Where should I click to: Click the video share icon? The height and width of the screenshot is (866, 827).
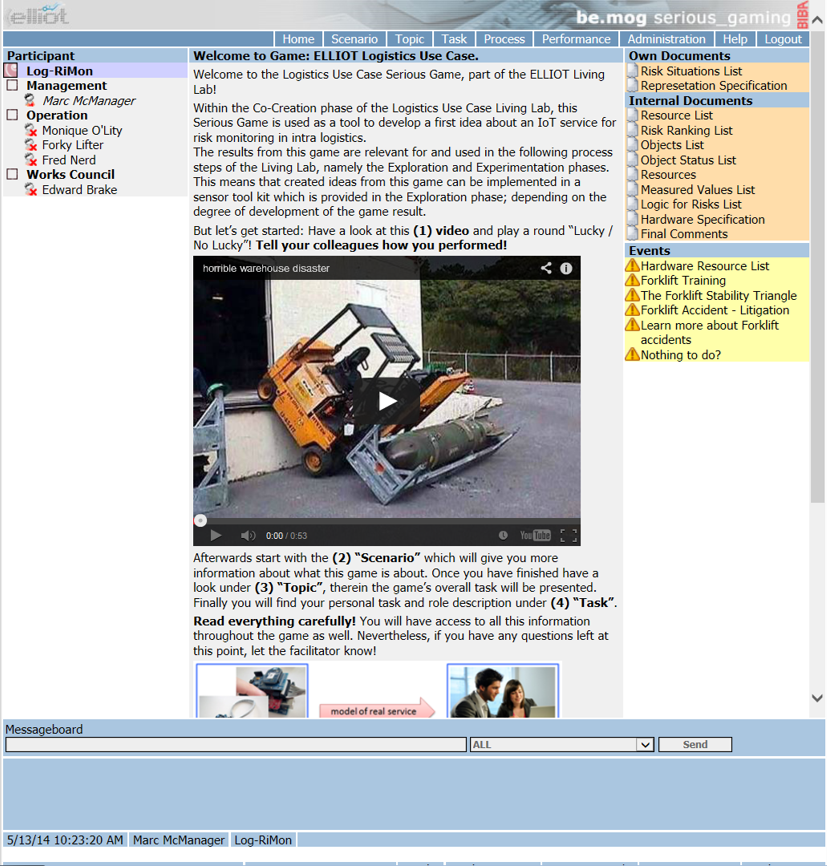[x=546, y=268]
